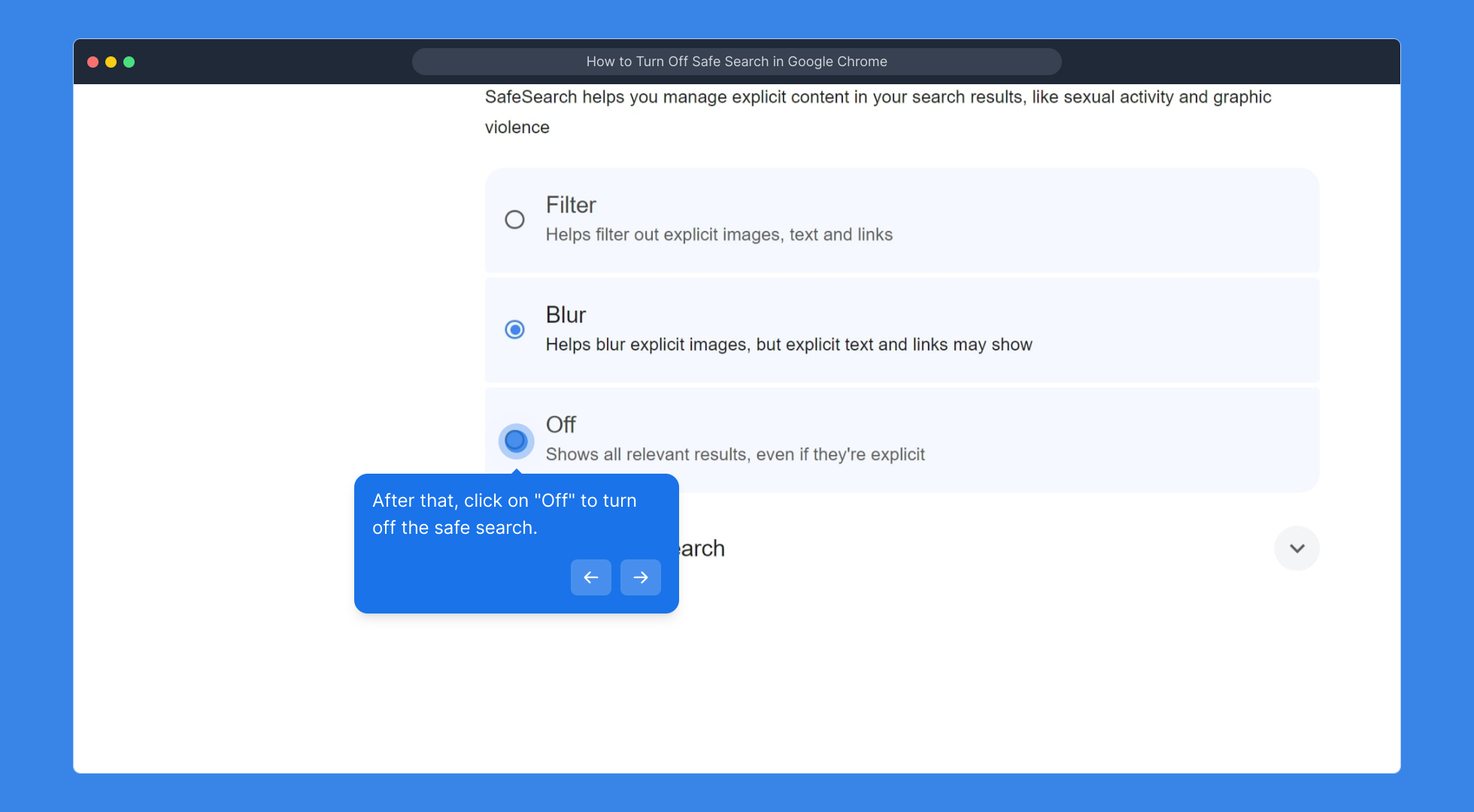Viewport: 1474px width, 812px height.
Task: Choose the highlighted Off radio button
Action: click(516, 441)
